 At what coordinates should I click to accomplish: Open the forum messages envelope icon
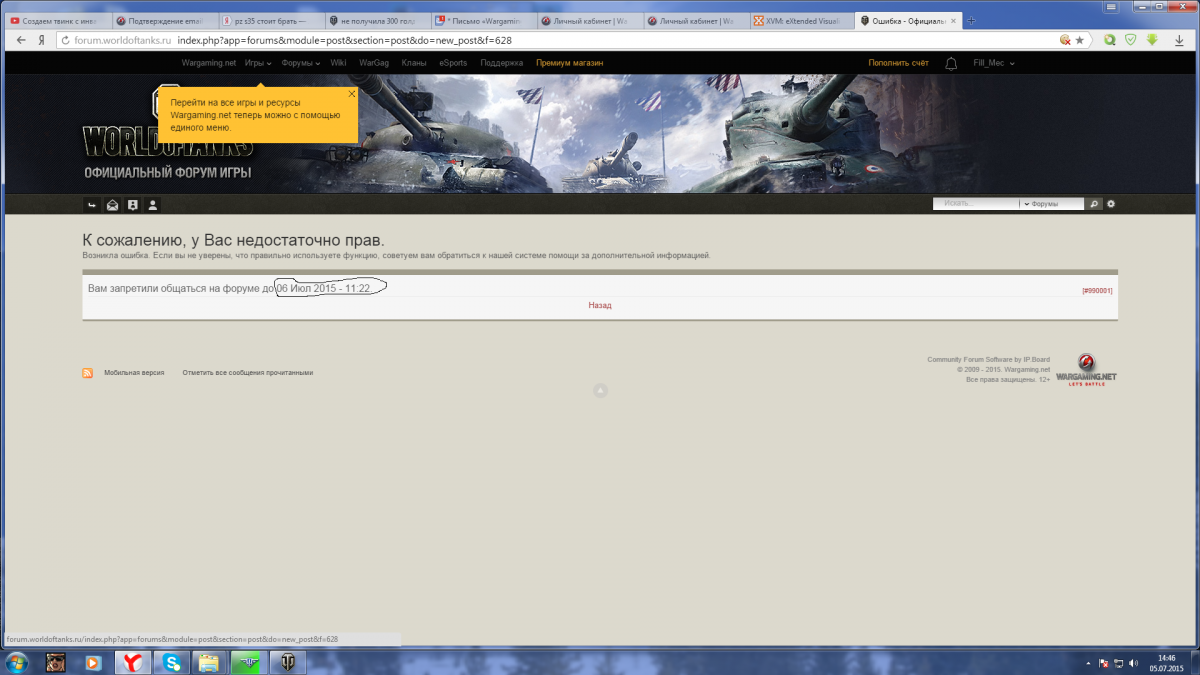click(x=113, y=205)
